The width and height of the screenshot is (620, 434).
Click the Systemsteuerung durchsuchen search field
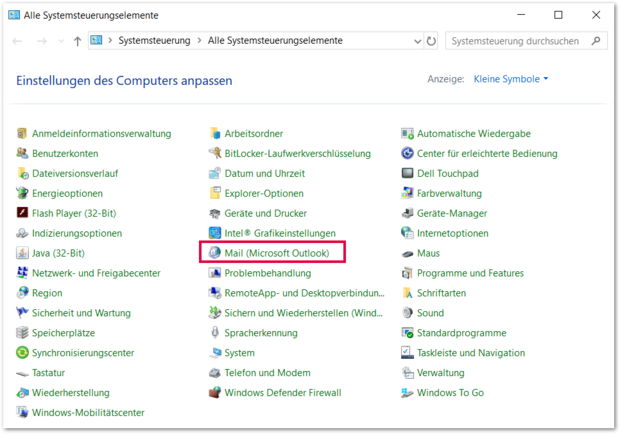pos(515,41)
